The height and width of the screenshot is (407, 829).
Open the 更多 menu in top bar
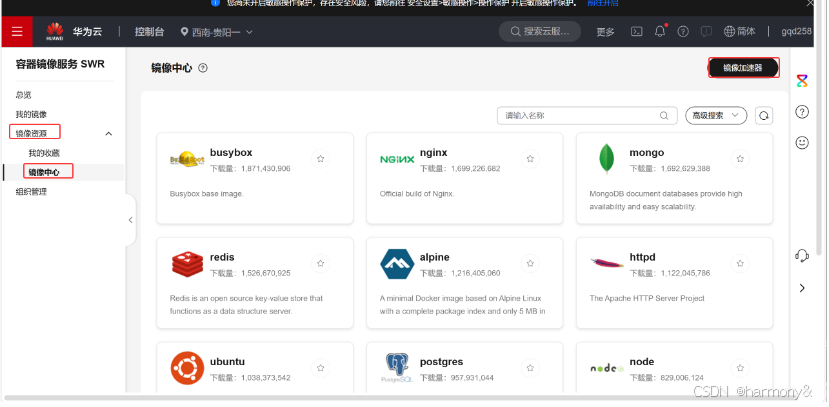click(605, 32)
